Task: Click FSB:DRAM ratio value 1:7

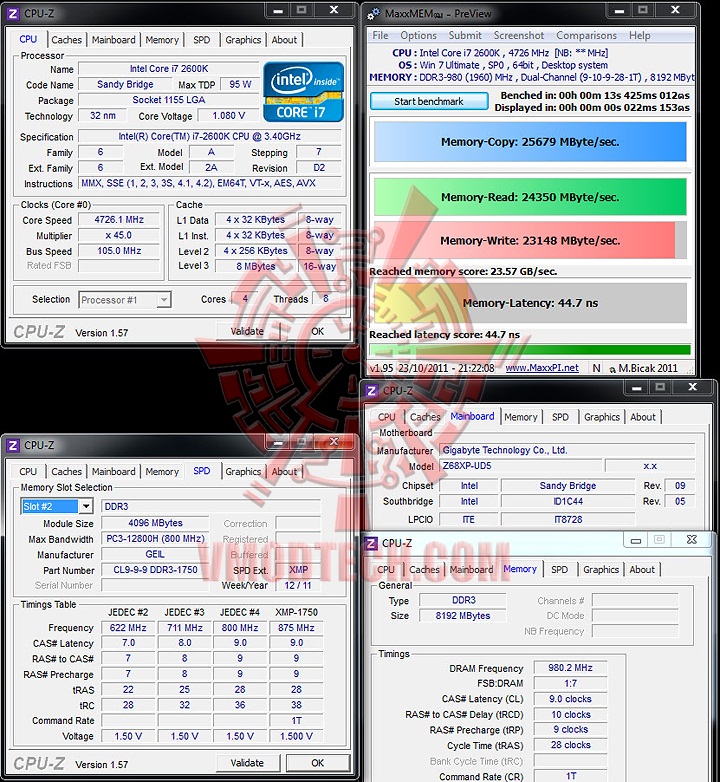Action: point(570,683)
